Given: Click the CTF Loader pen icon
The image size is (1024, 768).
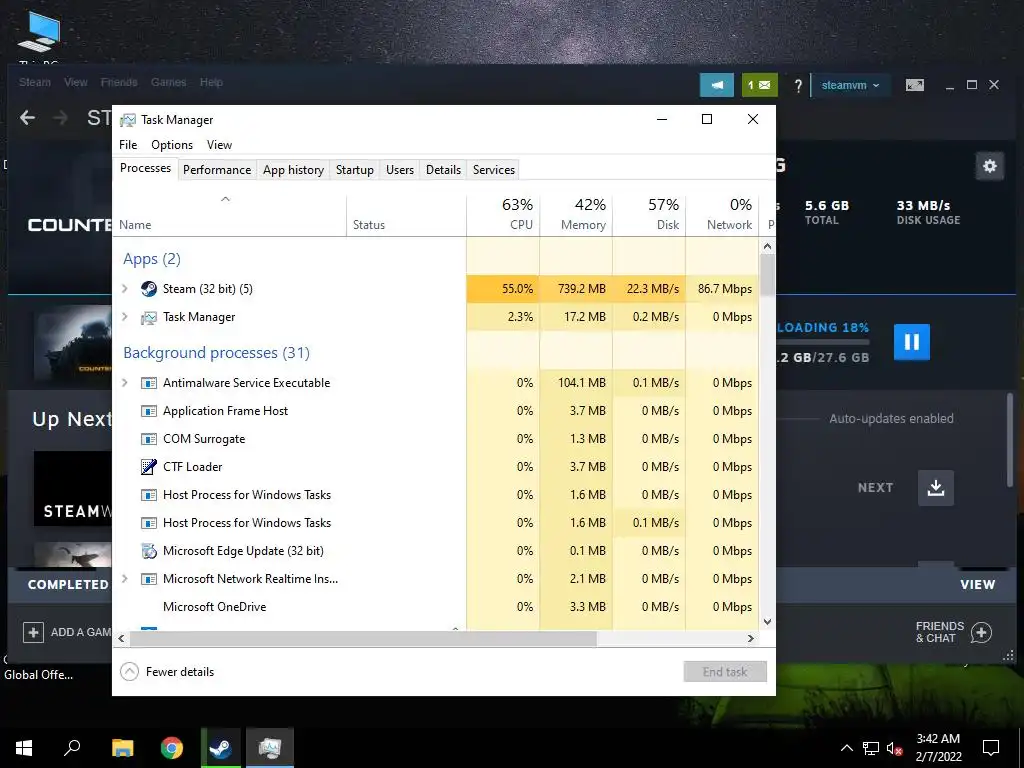Looking at the screenshot, I should 149,467.
